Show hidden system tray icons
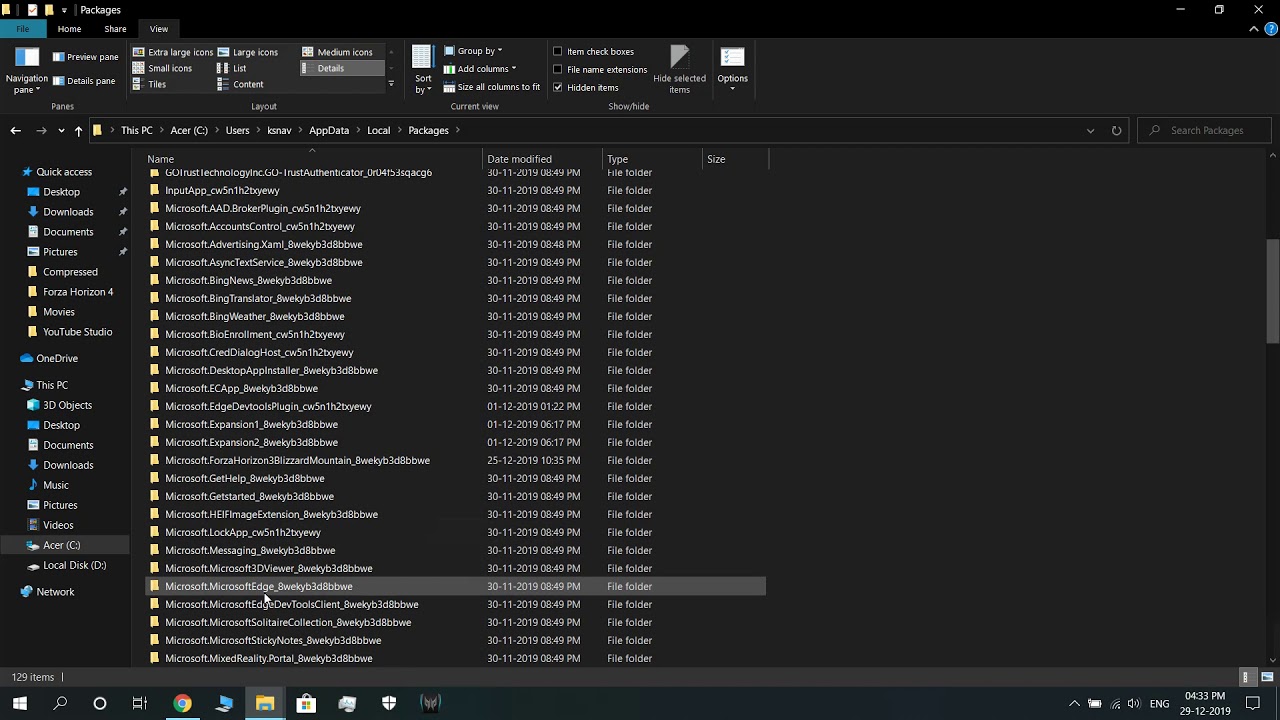 (1074, 704)
